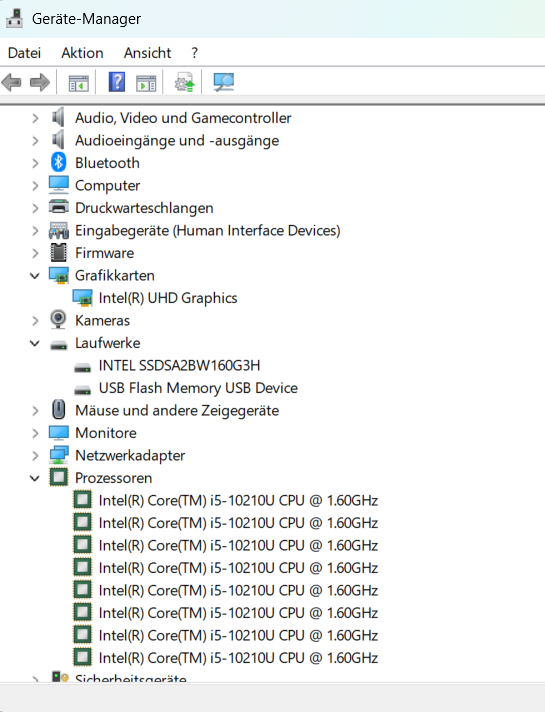The height and width of the screenshot is (712, 545).
Task: Click the drive icon for INTEL SSDSA2BW160G3H
Action: click(82, 368)
